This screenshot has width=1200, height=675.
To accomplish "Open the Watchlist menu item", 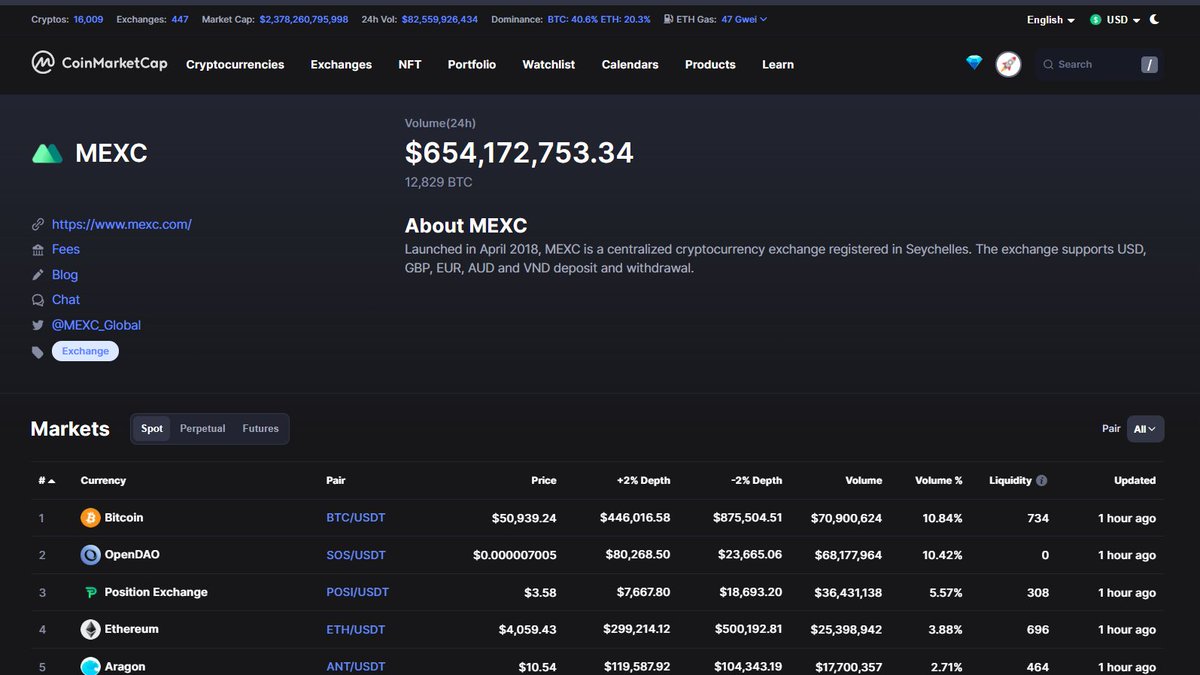I will [x=549, y=64].
